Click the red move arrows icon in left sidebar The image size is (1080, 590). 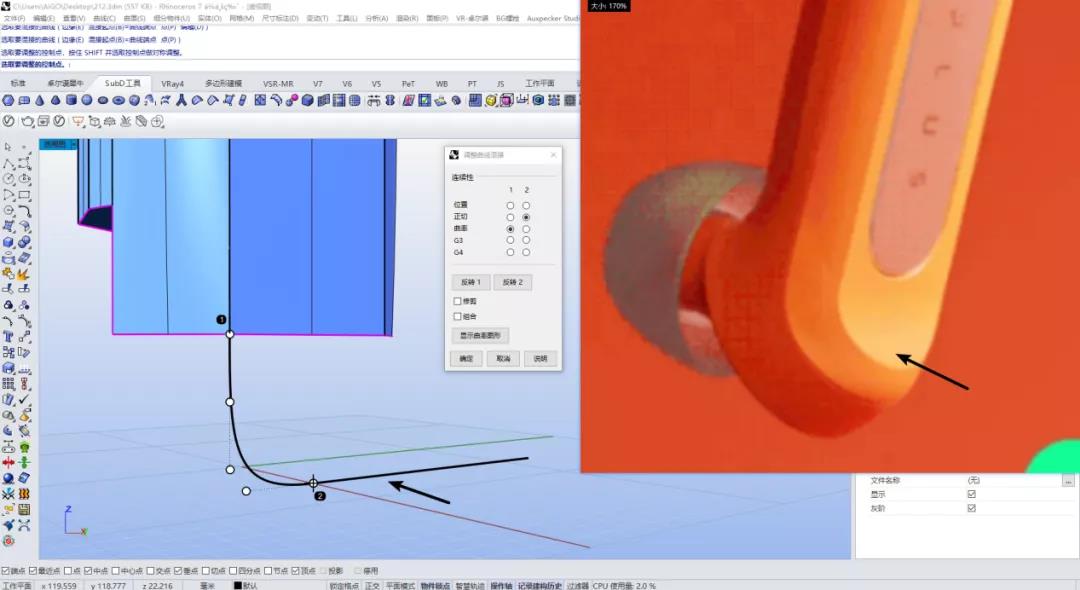8,462
